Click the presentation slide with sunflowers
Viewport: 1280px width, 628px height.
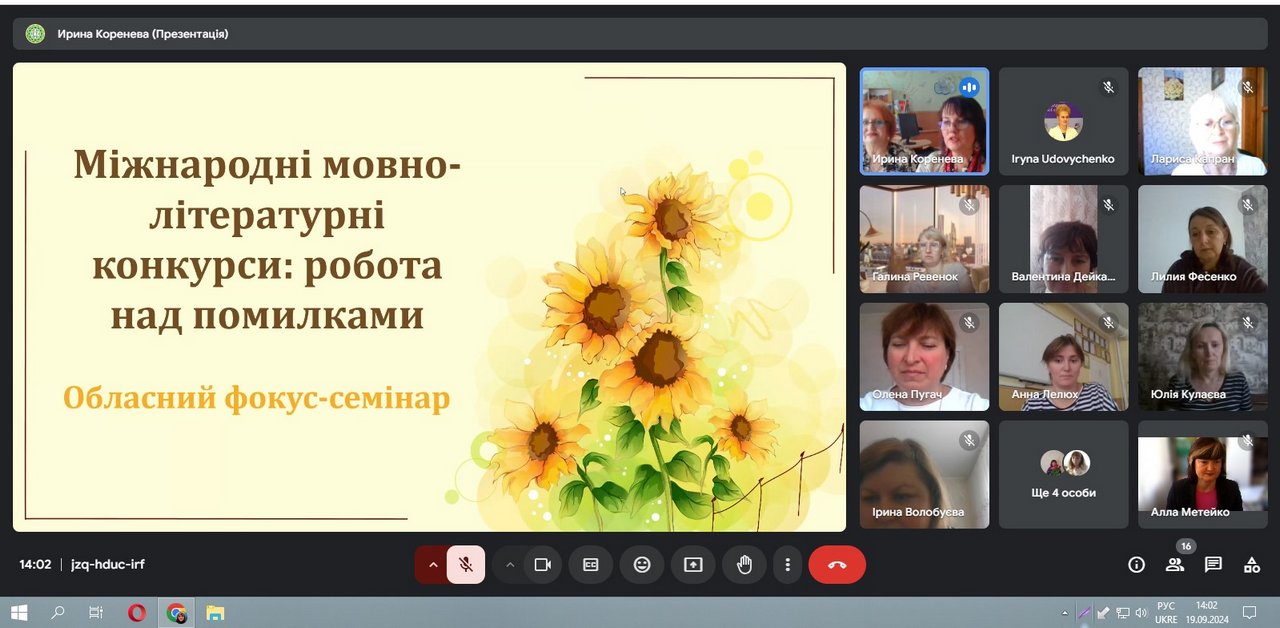pyautogui.click(x=429, y=297)
